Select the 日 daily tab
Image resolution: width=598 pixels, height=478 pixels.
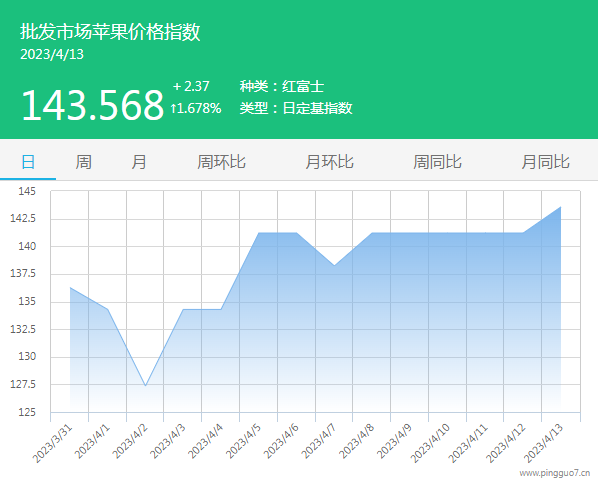click(28, 162)
